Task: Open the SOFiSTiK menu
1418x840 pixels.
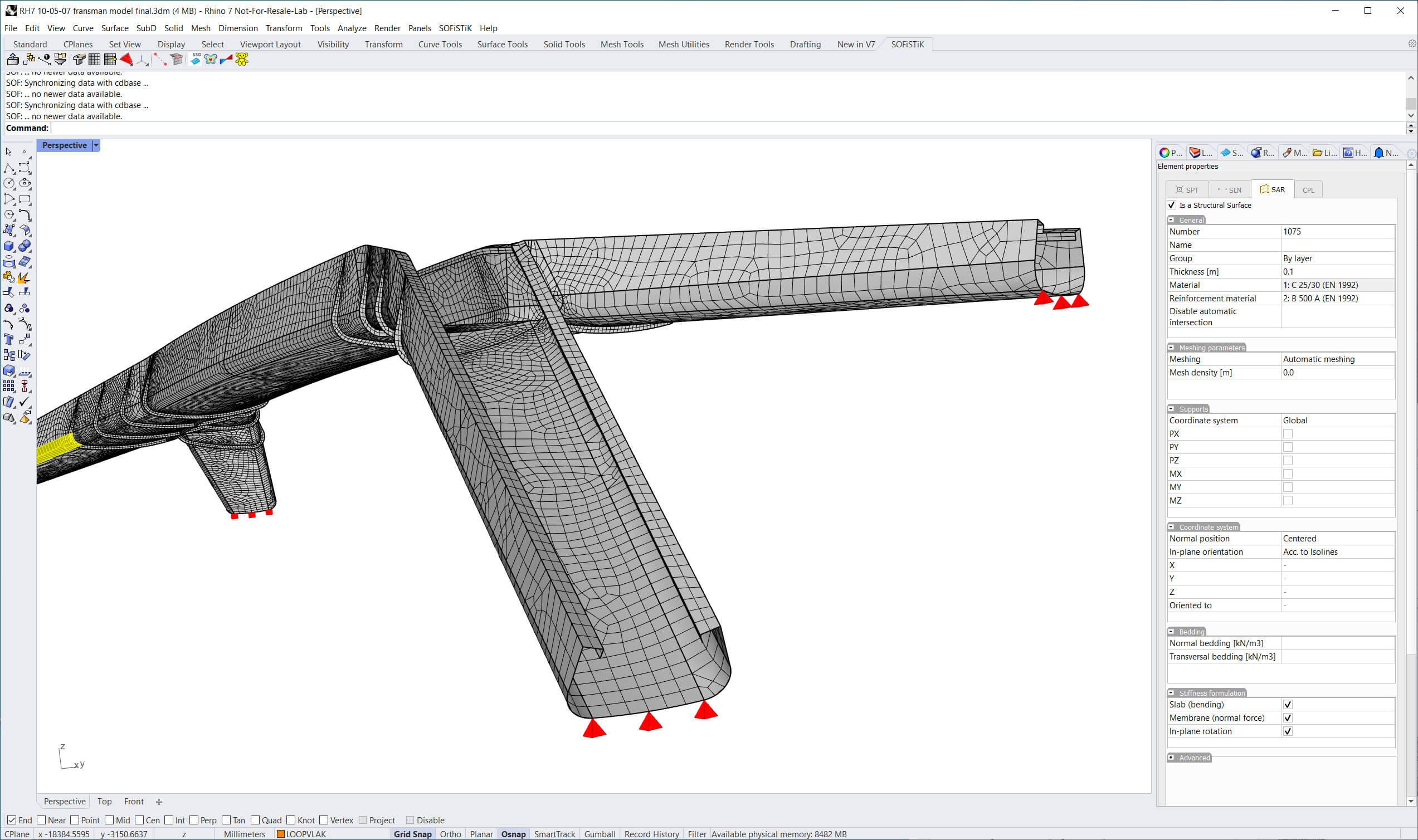Action: (455, 28)
